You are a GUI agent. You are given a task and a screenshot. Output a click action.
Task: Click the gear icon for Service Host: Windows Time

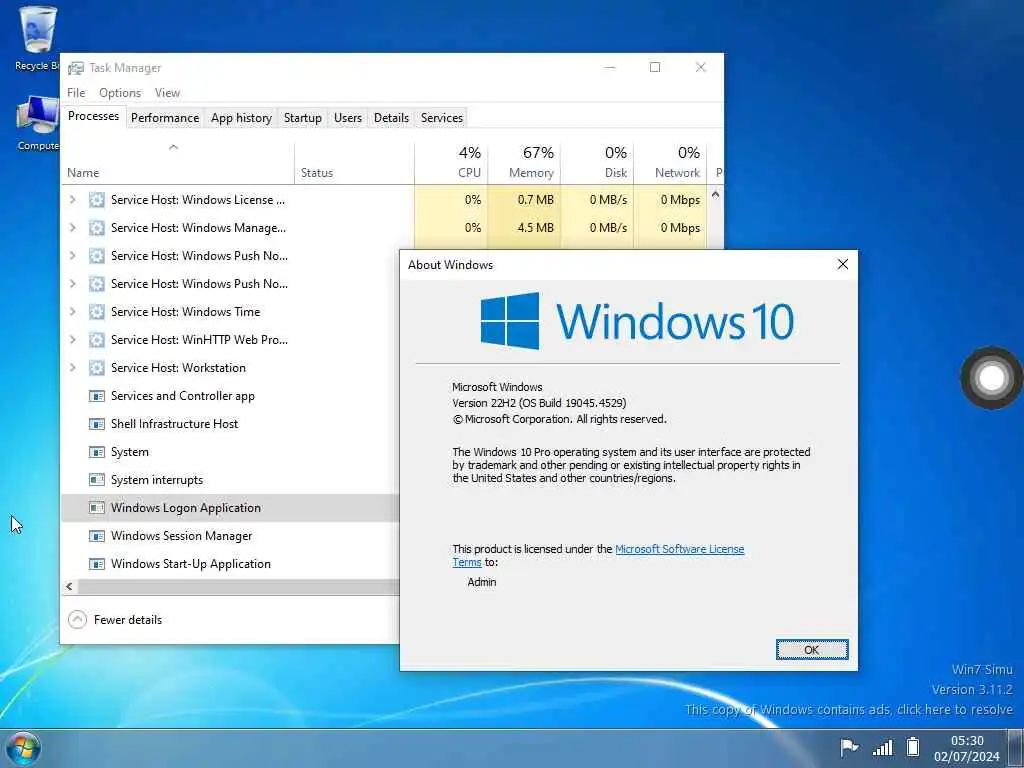(x=97, y=312)
